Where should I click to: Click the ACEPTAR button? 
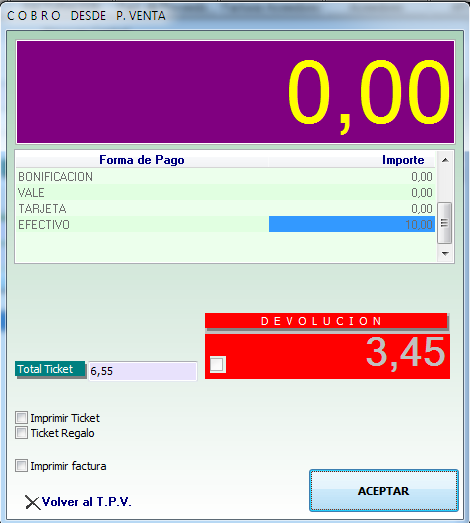coord(384,491)
